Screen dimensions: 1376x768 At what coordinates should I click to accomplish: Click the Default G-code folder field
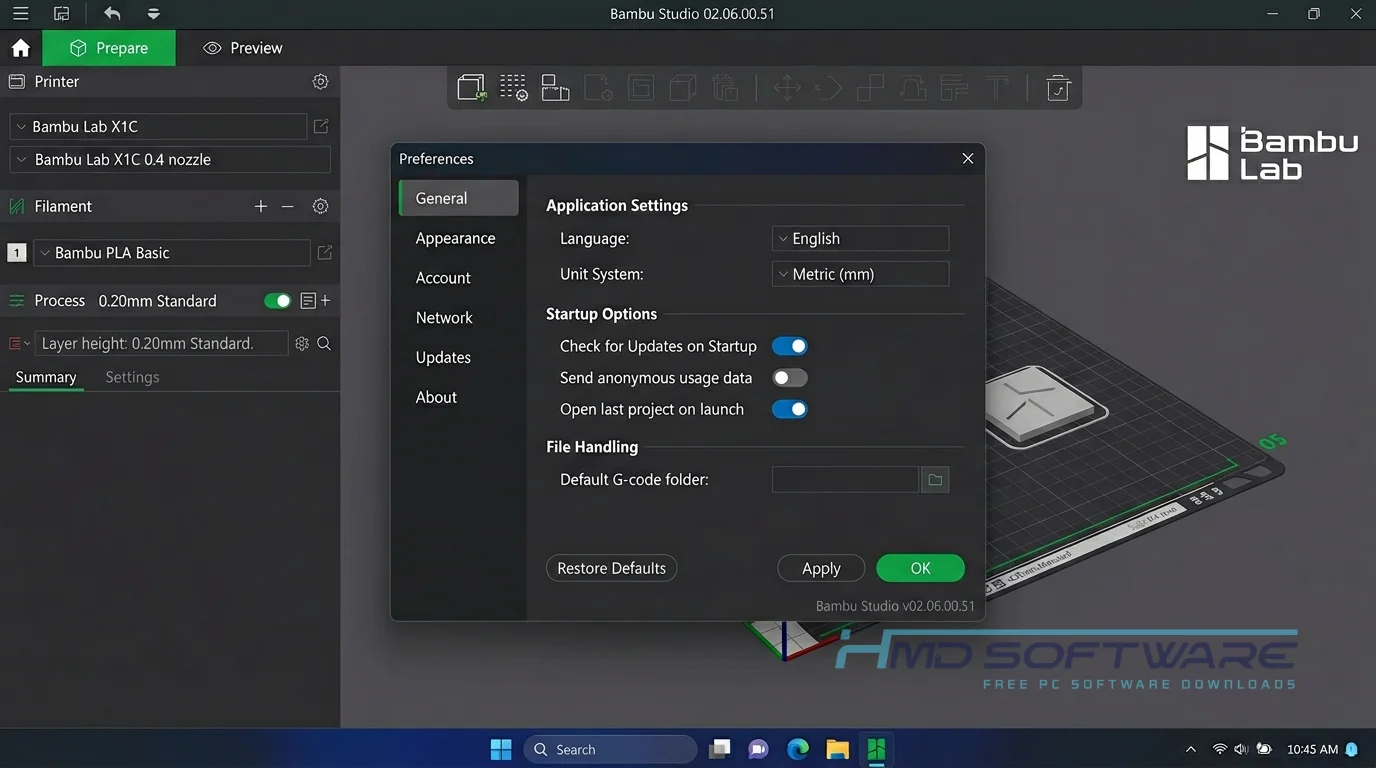coord(845,480)
